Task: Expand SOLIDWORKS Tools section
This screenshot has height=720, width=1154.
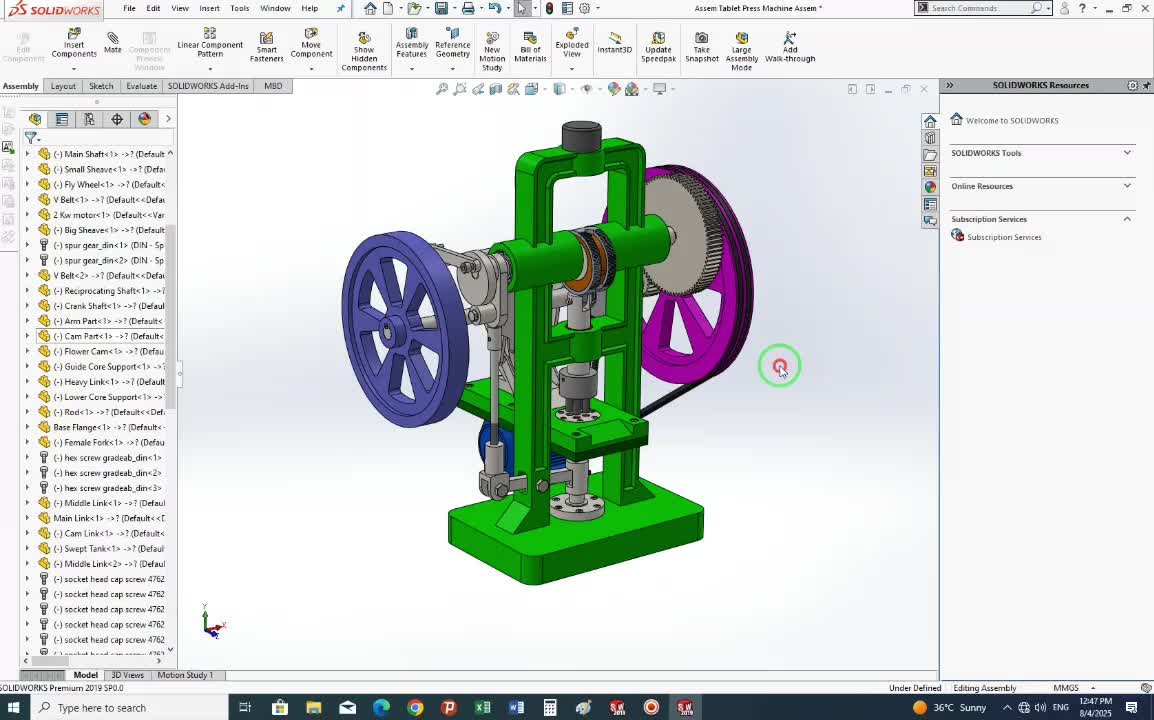Action: click(x=1127, y=153)
